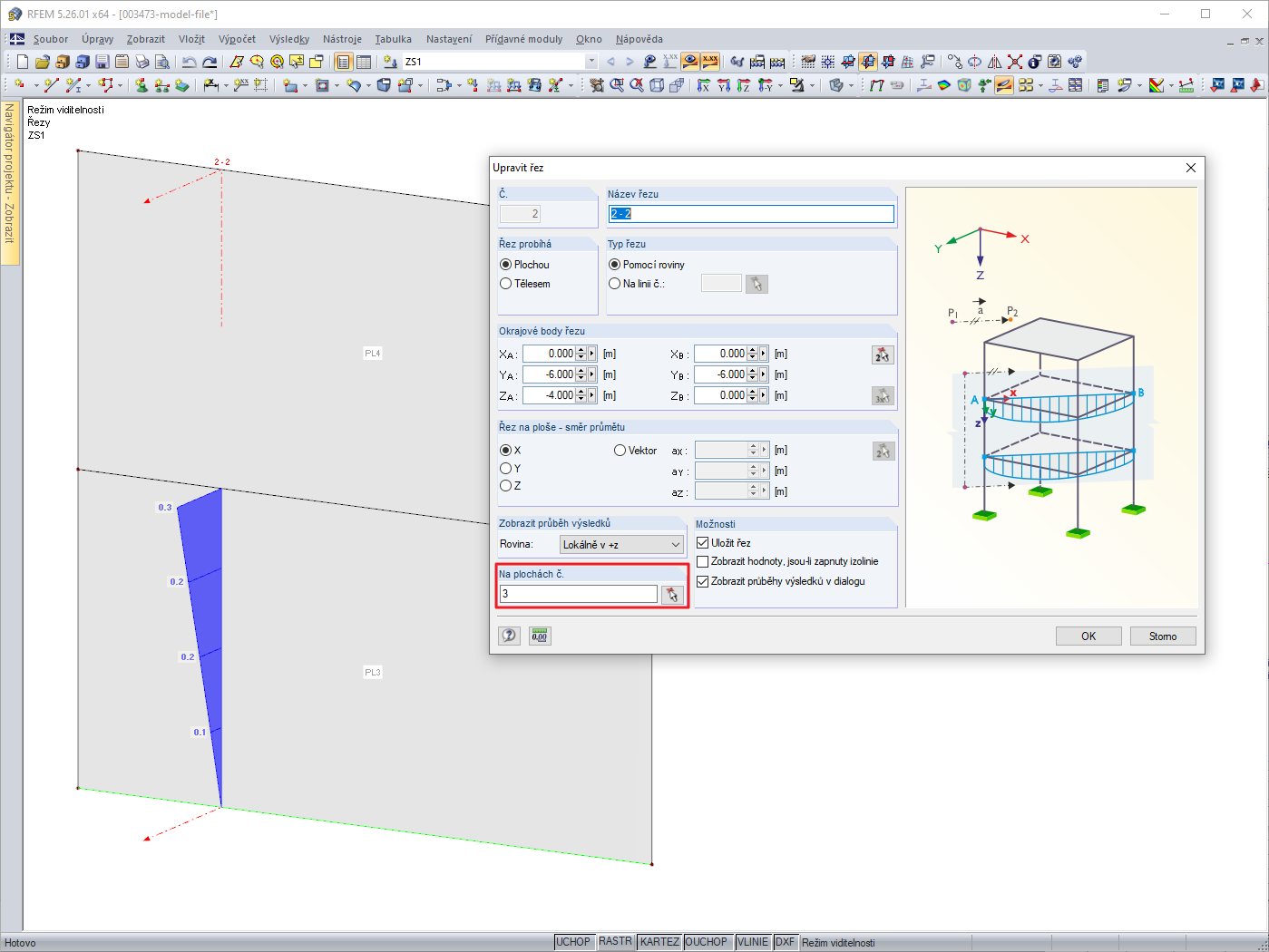Save the model with the floppy disk icon
Viewport: 1269px width, 952px height.
tap(102, 62)
